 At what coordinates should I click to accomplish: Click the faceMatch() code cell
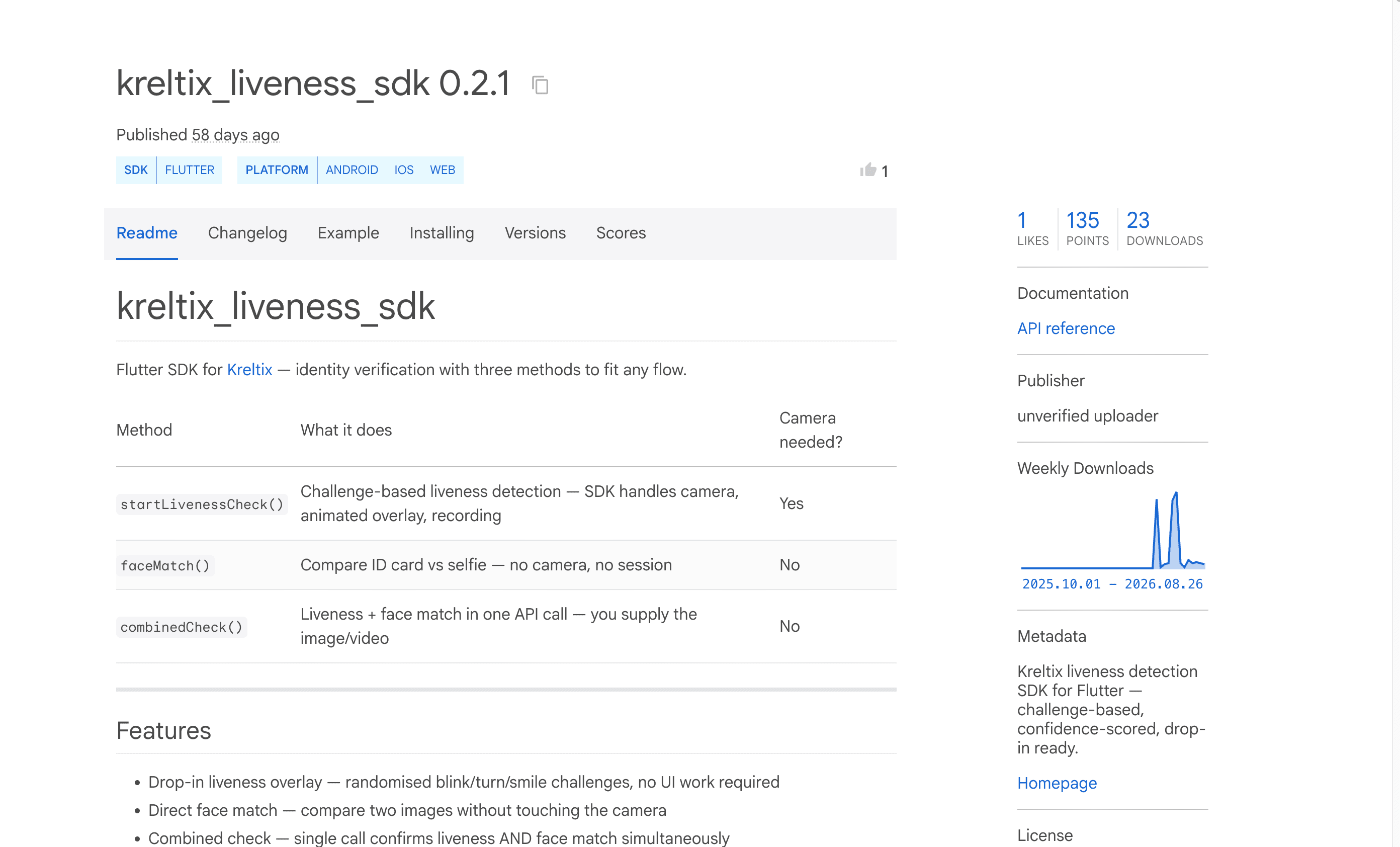[165, 566]
